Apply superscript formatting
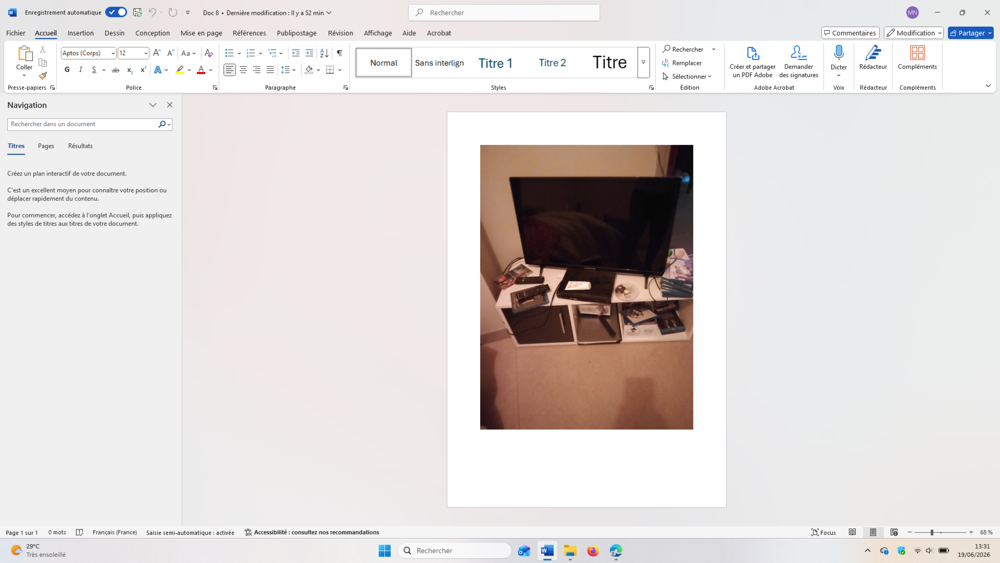Screen dimensions: 1000x563 pyautogui.click(x=143, y=70)
